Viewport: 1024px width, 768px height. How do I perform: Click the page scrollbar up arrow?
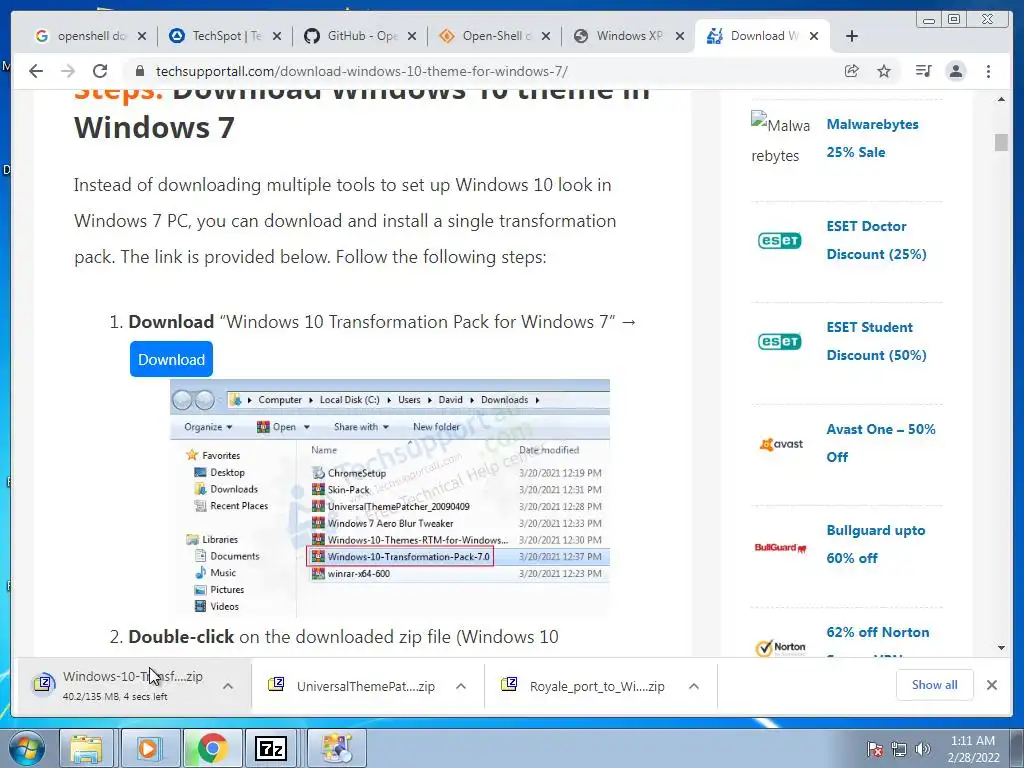tap(1001, 100)
